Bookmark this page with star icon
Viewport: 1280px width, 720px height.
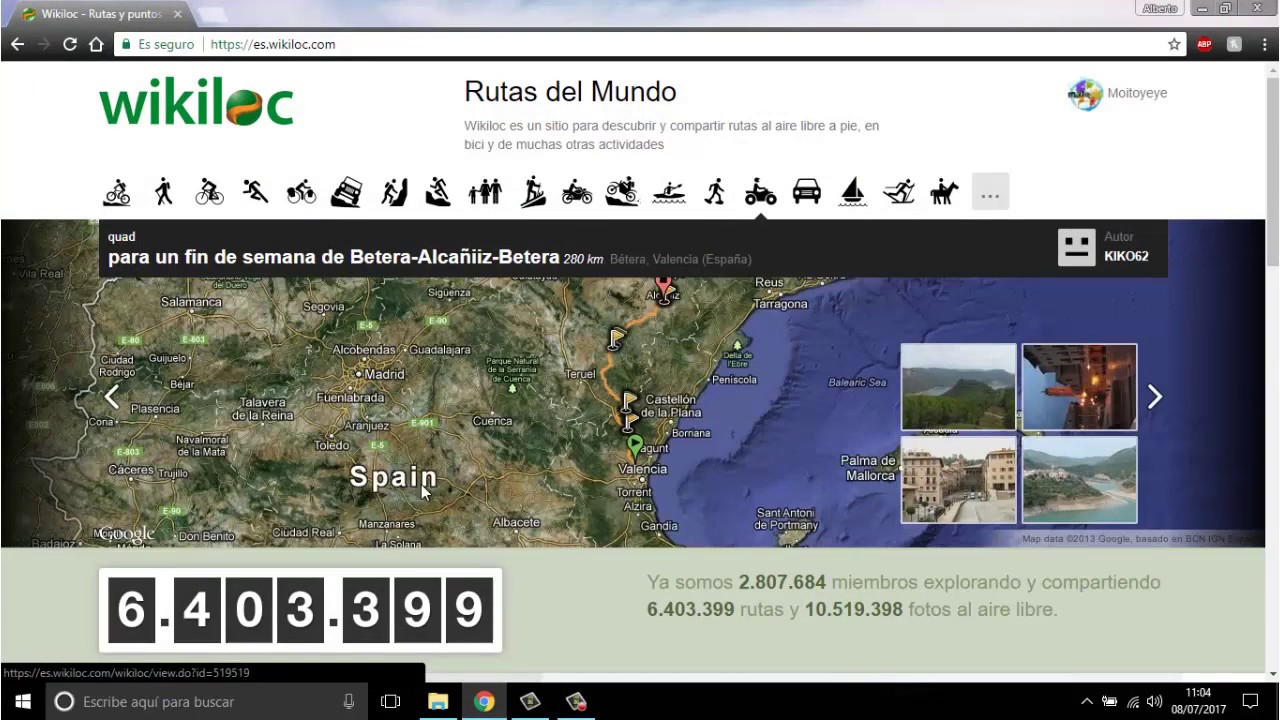(1174, 44)
